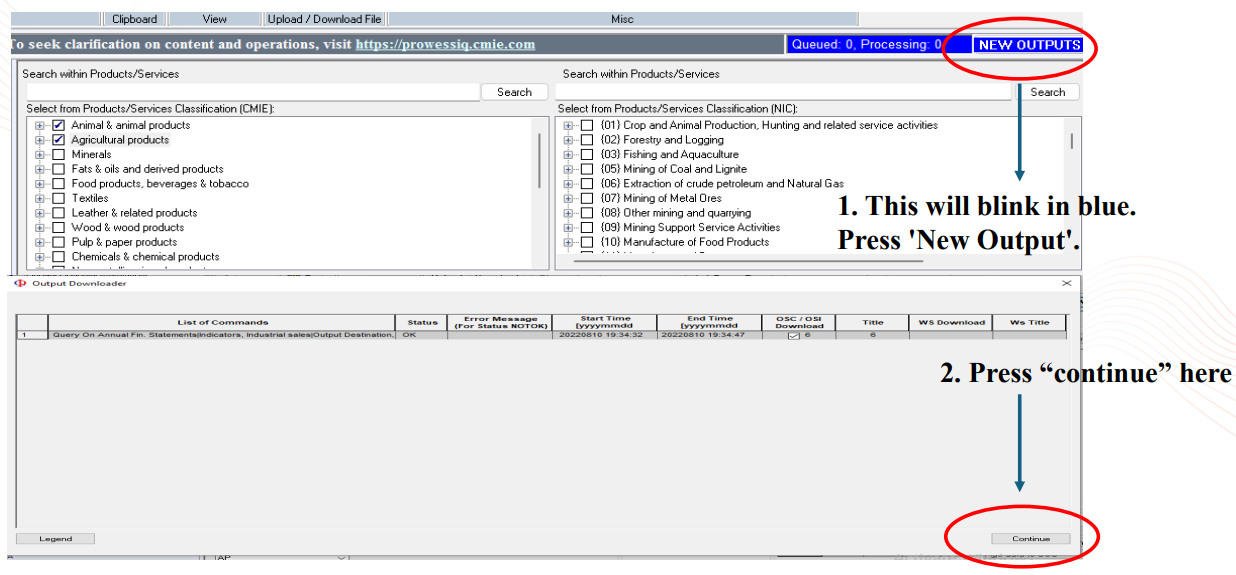
Task: Enable NIC {02} Forestry and Logging checkbox
Action: tap(587, 140)
